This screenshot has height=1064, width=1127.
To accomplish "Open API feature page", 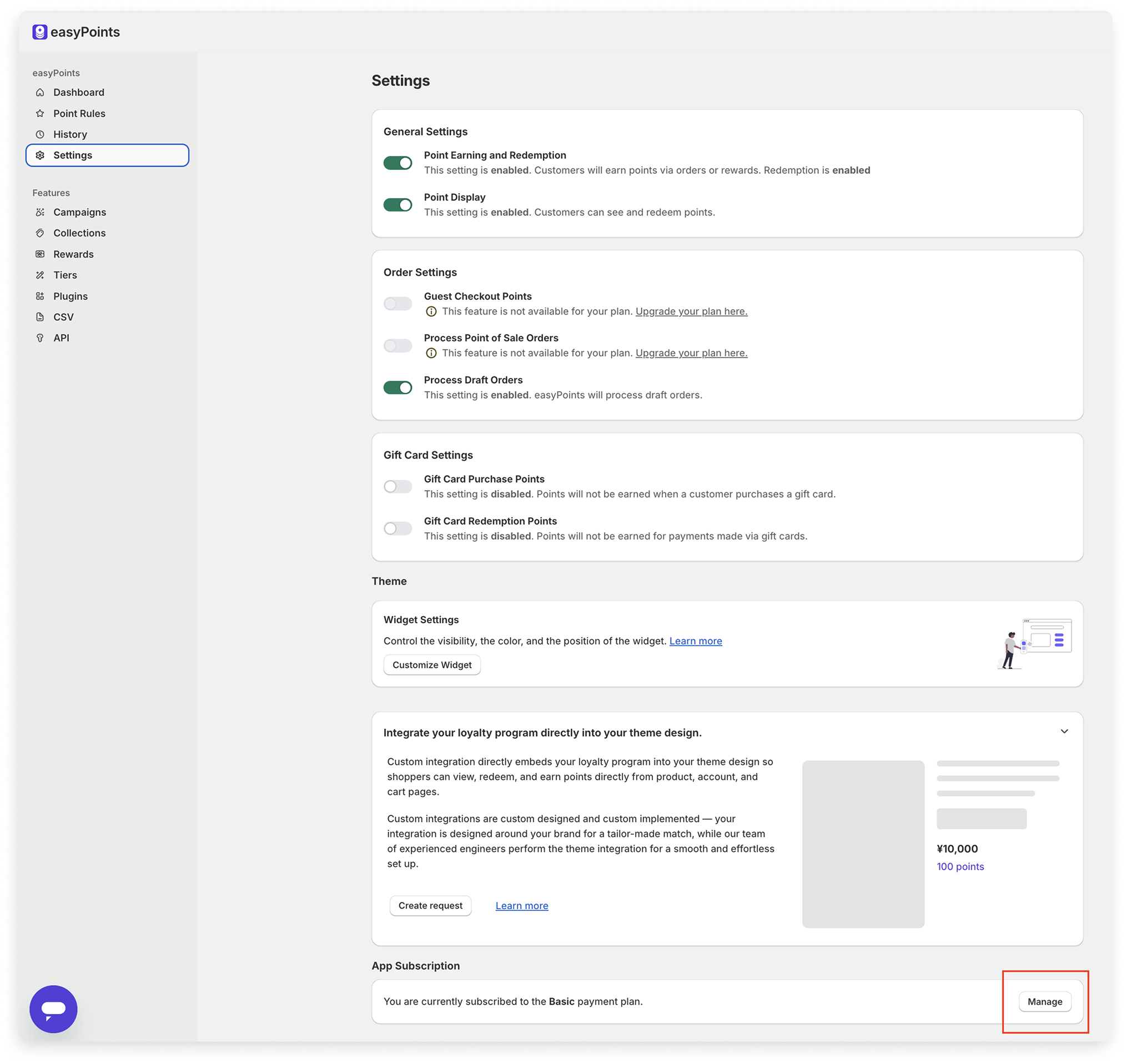I will pyautogui.click(x=107, y=338).
